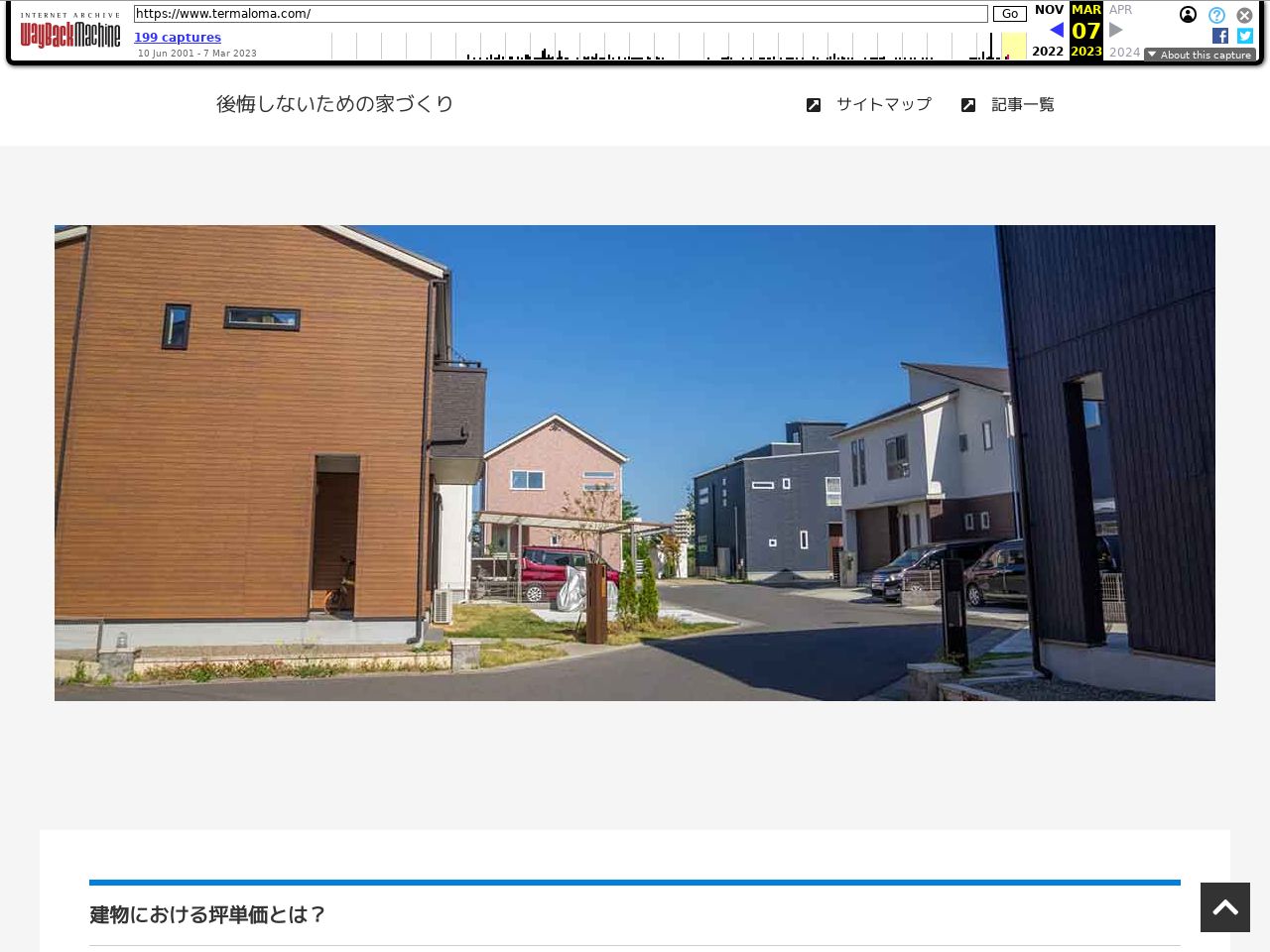Click the next capture gray arrow
1270x952 pixels.
click(1116, 30)
